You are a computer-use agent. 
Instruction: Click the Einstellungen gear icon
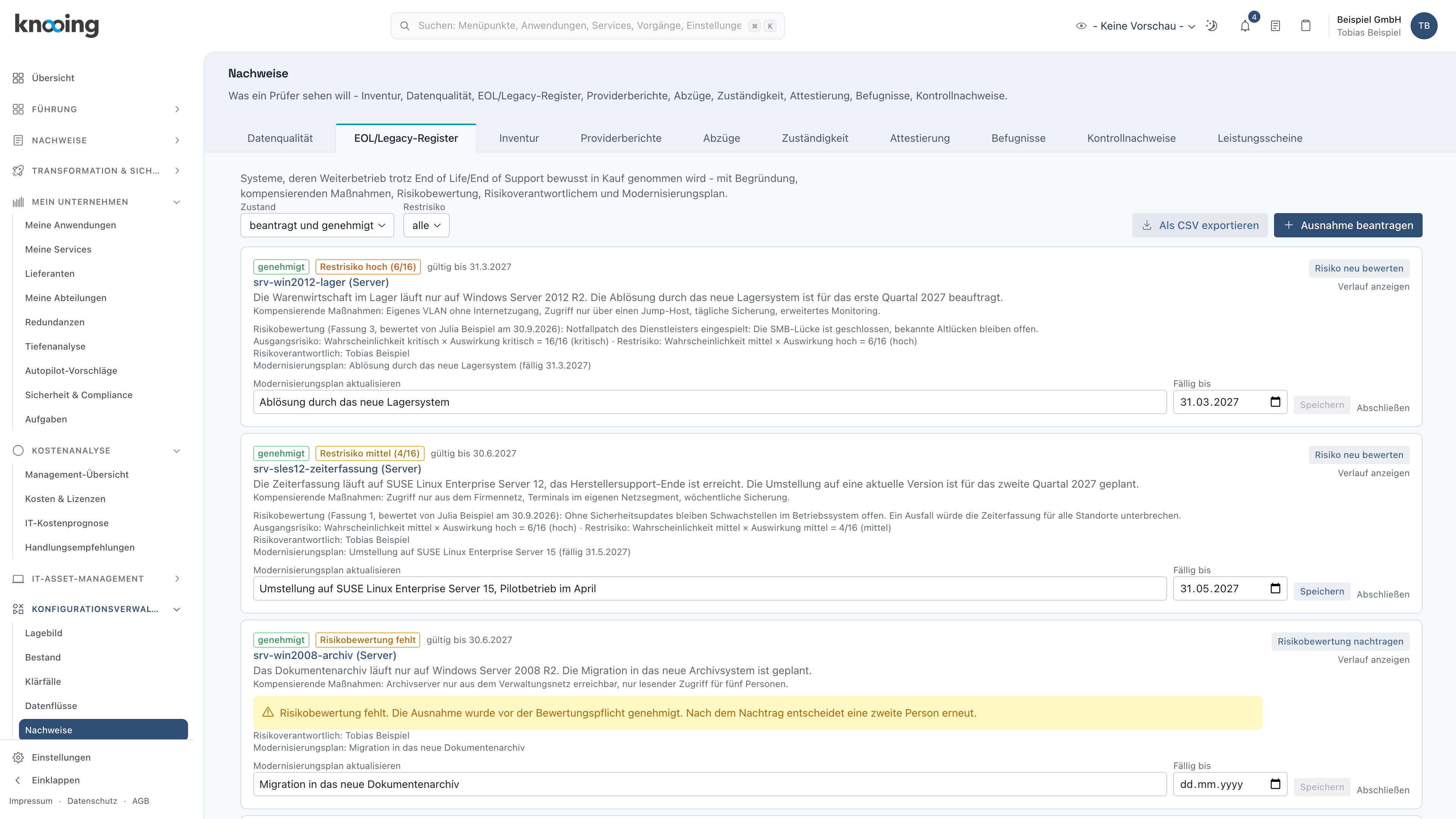coord(18,758)
